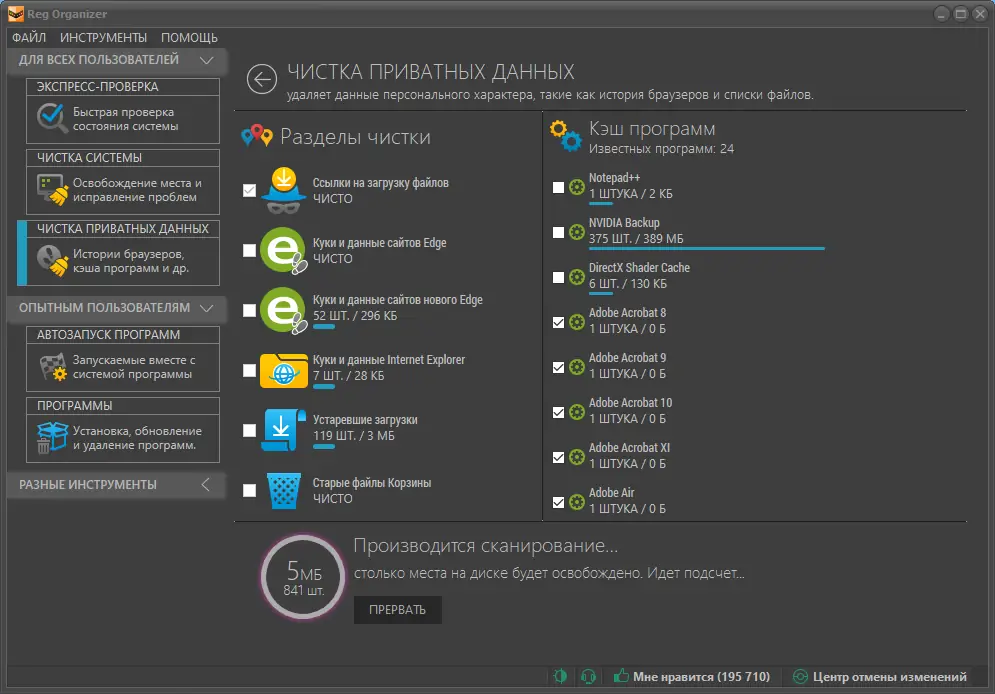995x694 pixels.
Task: Click the cleanup sections map pins icon
Action: coord(257,135)
